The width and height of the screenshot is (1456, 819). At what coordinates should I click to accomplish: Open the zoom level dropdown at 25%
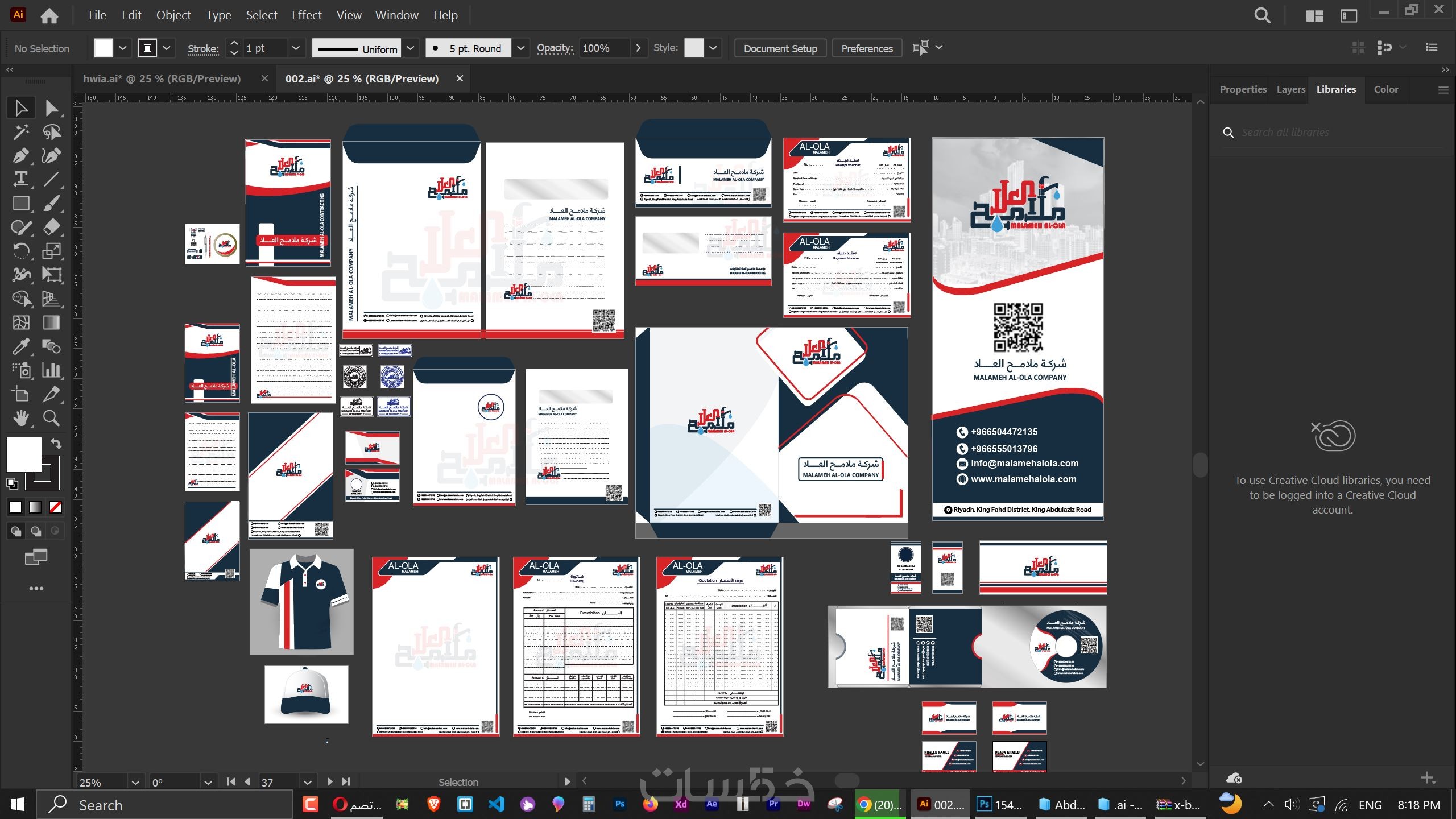click(135, 783)
